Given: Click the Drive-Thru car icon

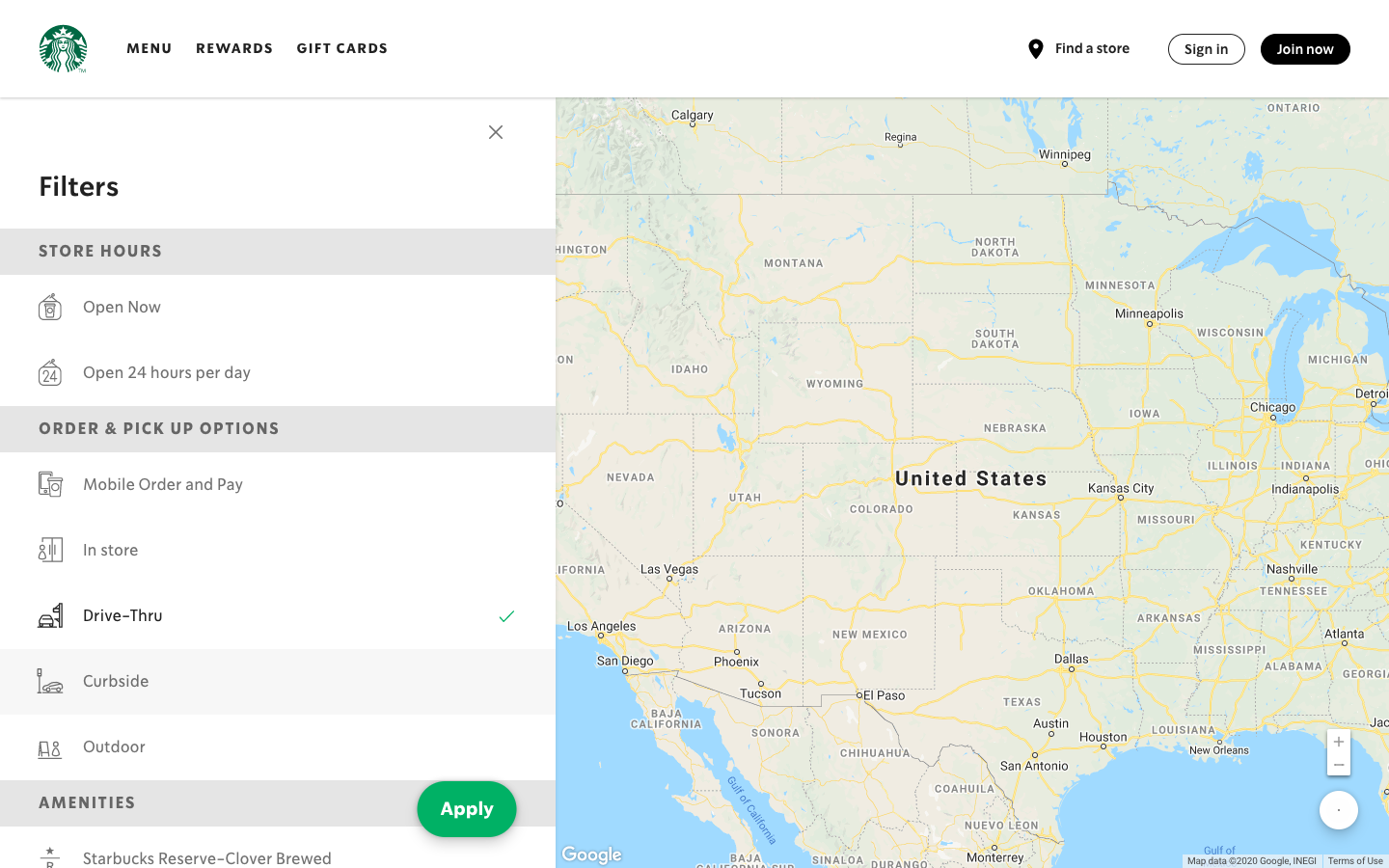Looking at the screenshot, I should click(50, 615).
